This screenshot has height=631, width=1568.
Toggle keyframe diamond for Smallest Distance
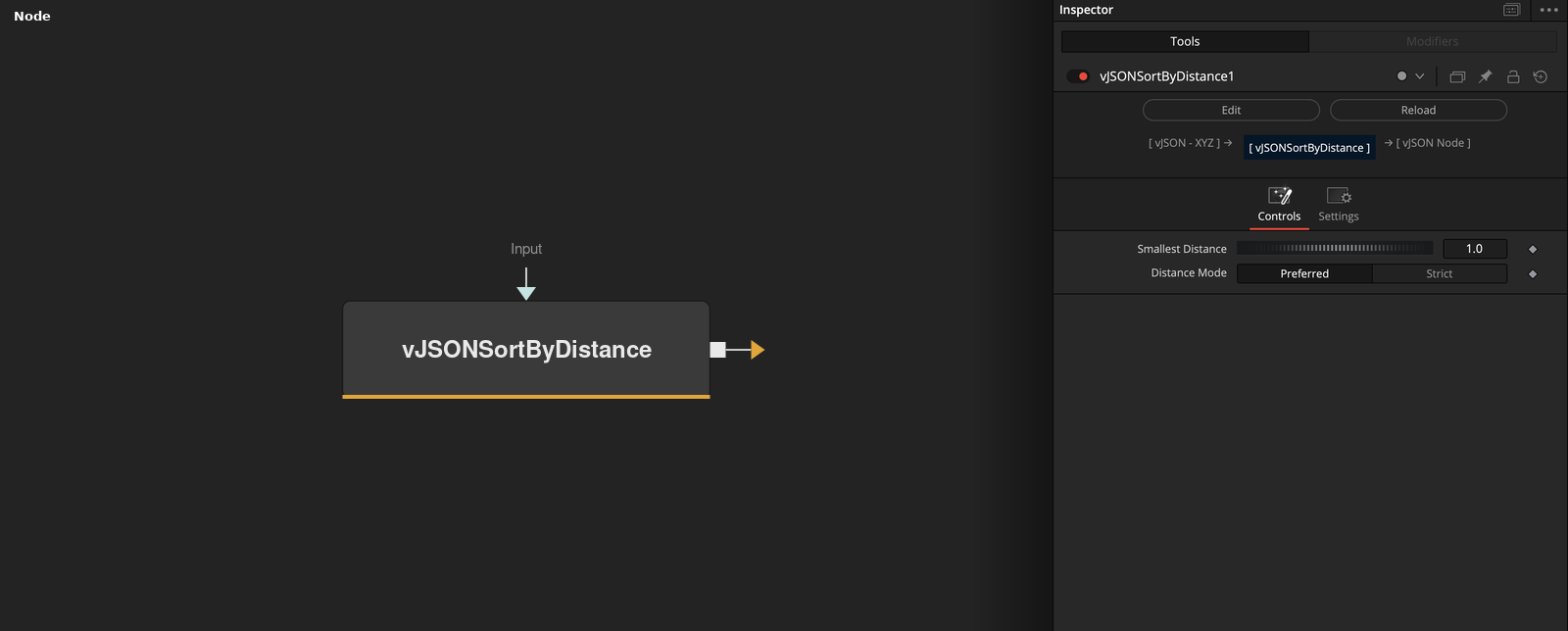point(1533,249)
